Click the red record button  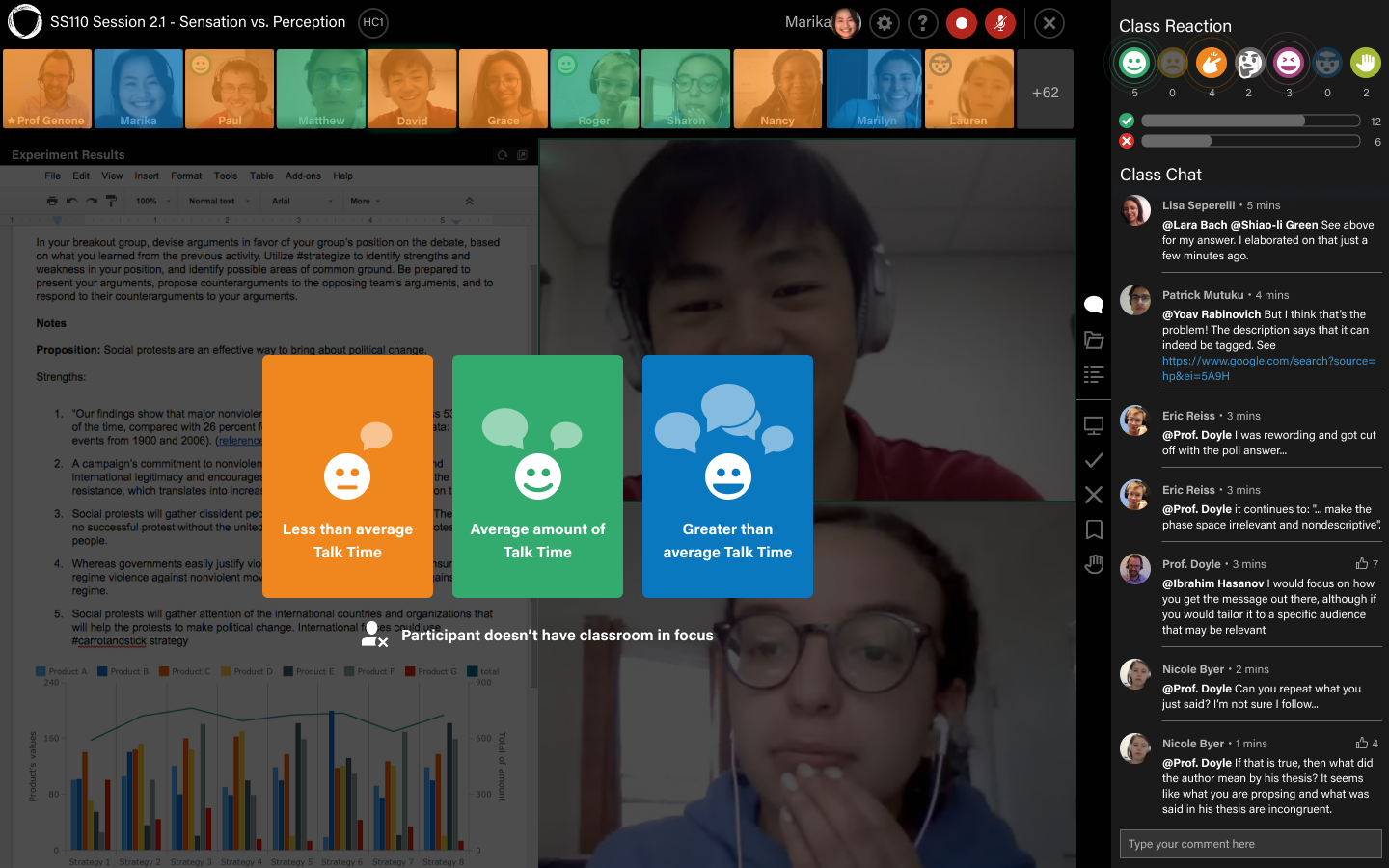961,23
